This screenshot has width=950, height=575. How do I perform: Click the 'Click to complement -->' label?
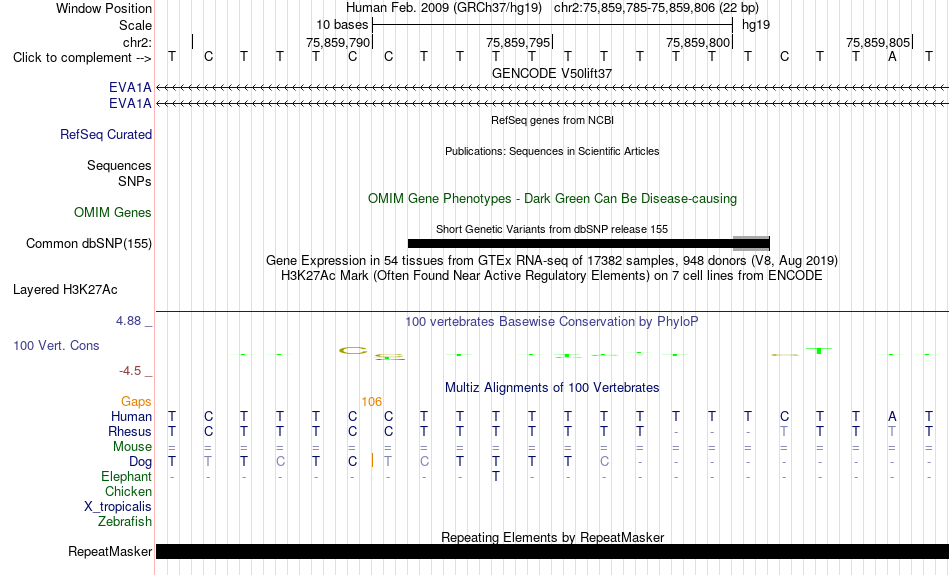(82, 58)
